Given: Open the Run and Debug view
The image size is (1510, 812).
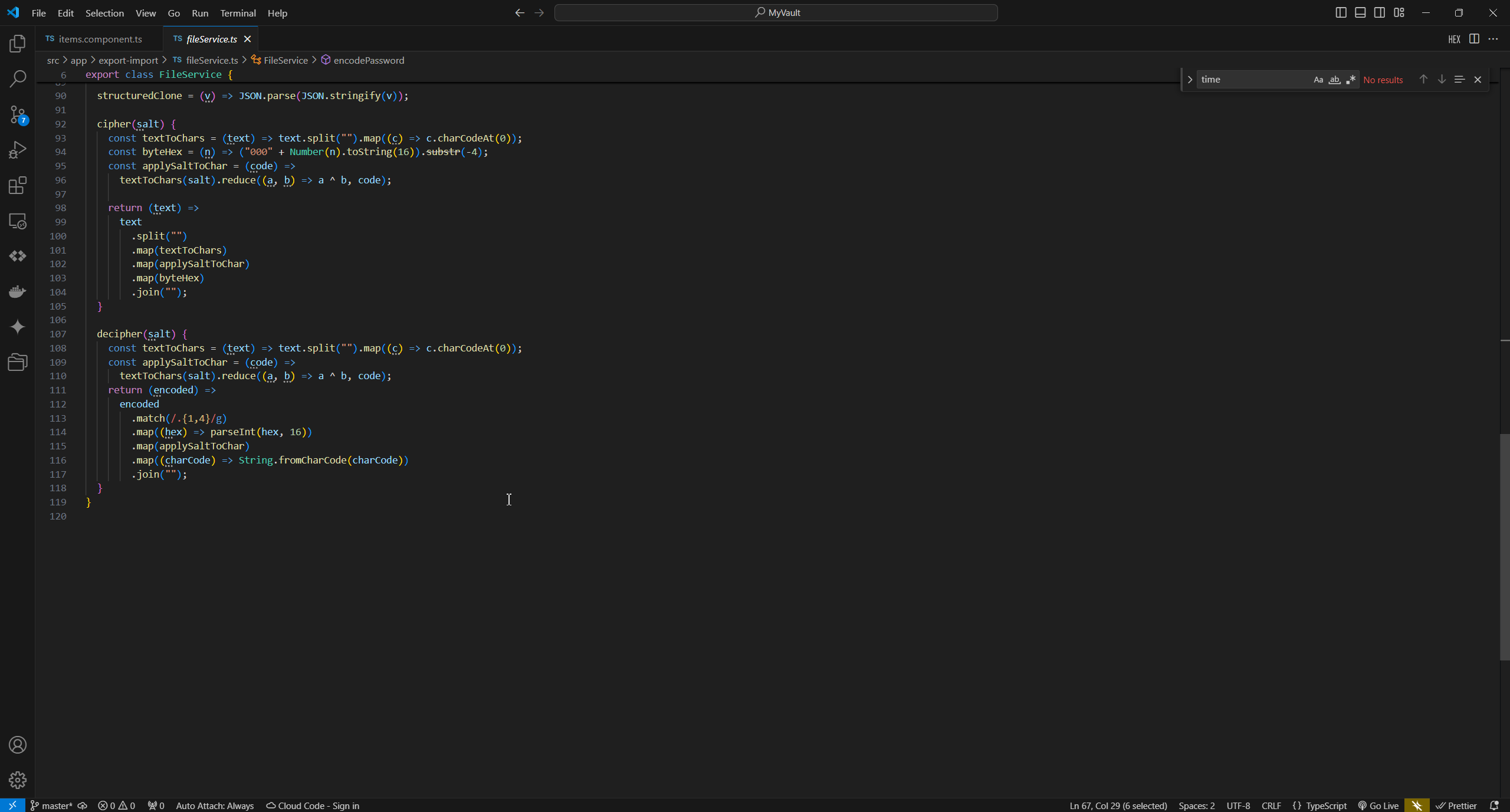Looking at the screenshot, I should coord(18,150).
